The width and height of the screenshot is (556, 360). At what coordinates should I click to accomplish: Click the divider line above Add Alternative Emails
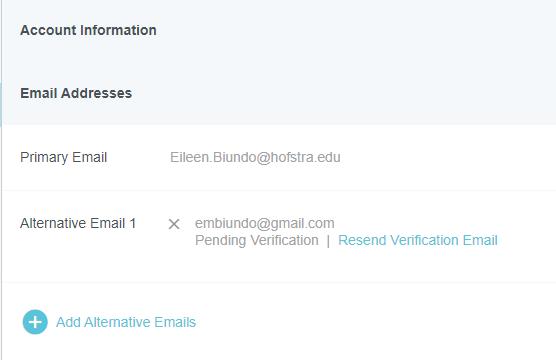279,282
